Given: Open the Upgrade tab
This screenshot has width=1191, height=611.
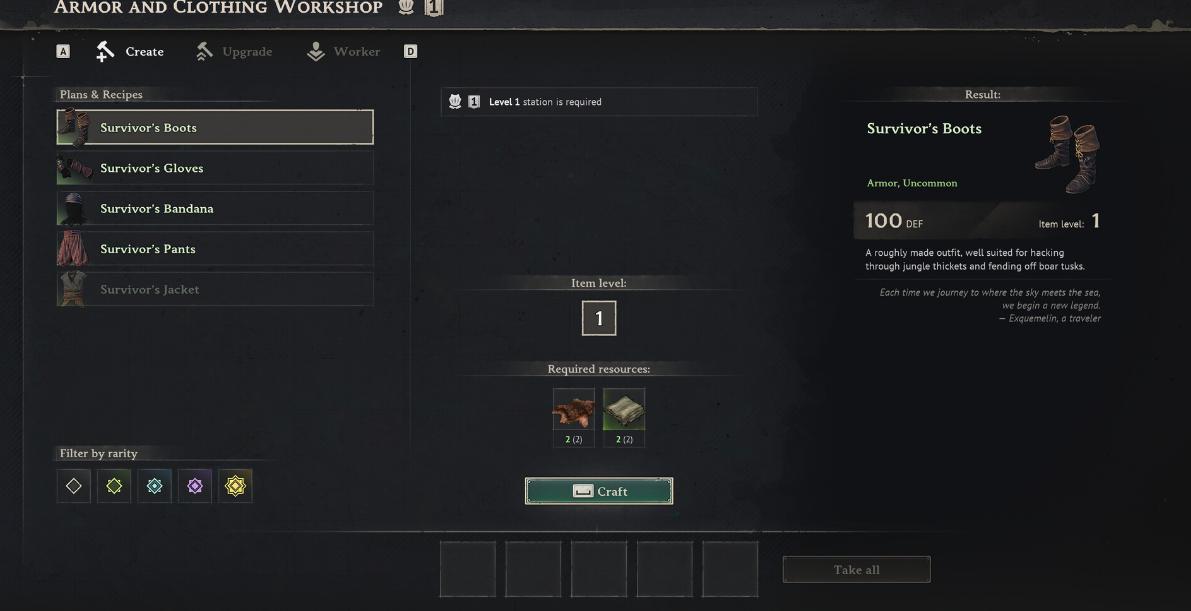Looking at the screenshot, I should click(x=234, y=52).
